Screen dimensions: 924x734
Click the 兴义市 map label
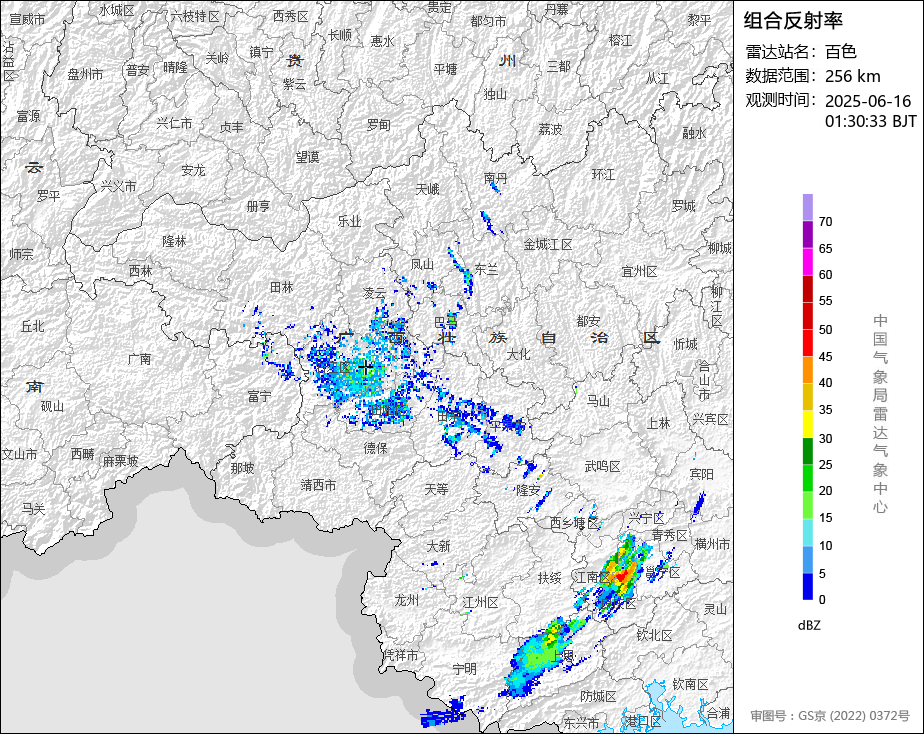pos(118,186)
